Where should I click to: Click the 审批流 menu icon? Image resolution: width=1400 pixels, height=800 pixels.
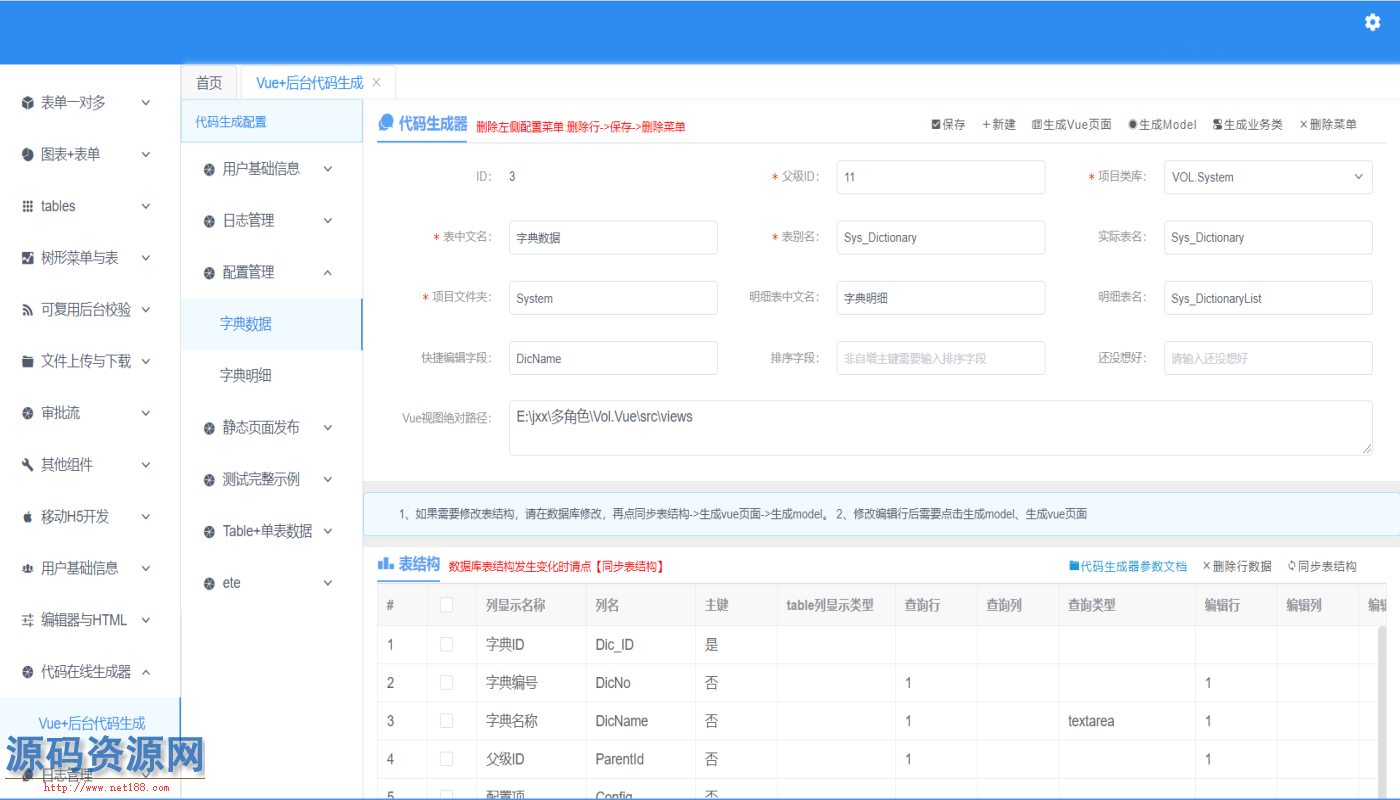pos(28,413)
